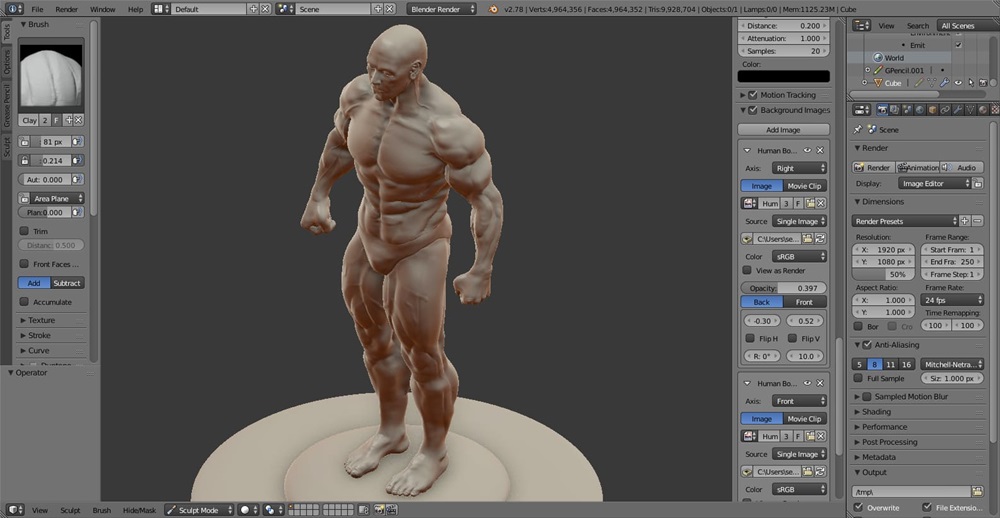Screen dimensions: 1000x518
Task: Open the Axis Right dropdown
Action: (x=799, y=168)
